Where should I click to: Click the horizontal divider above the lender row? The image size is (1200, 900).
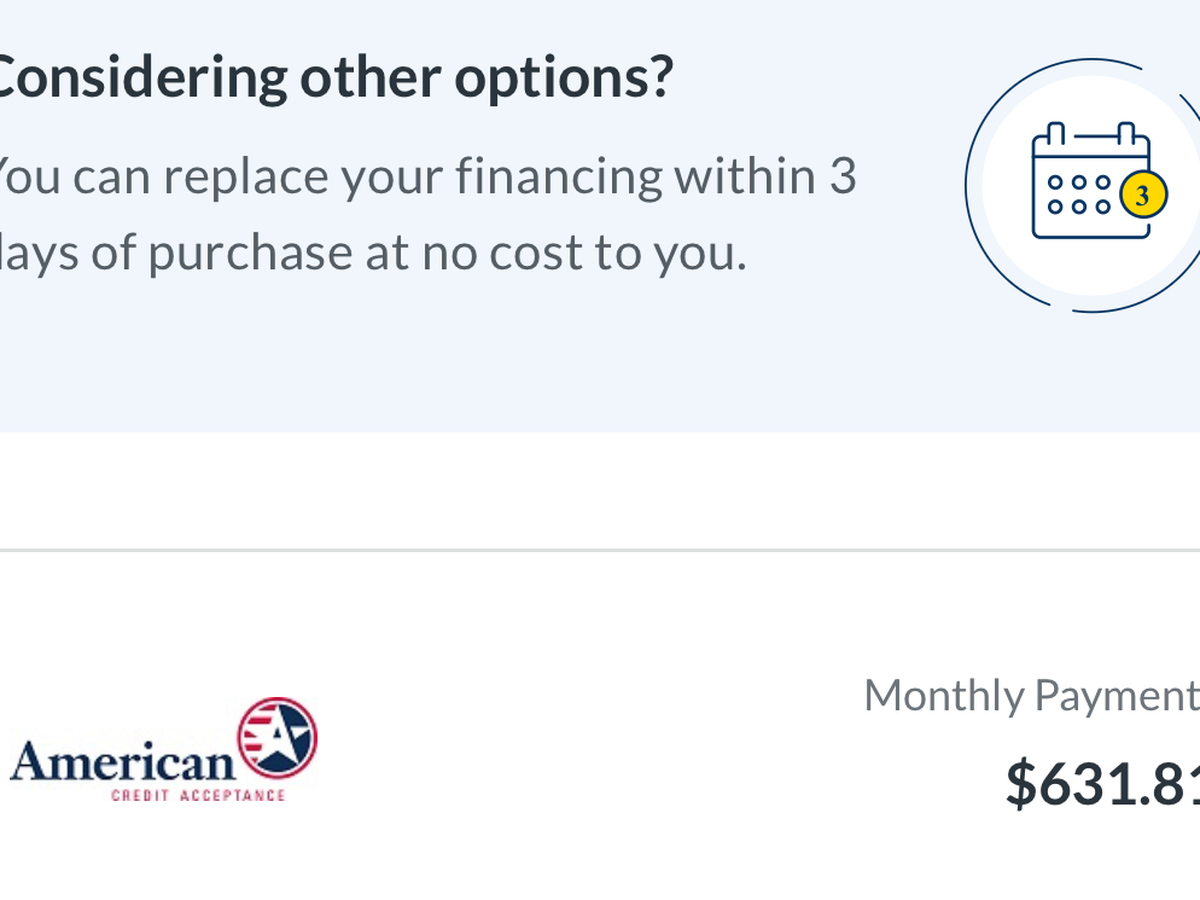pyautogui.click(x=600, y=550)
